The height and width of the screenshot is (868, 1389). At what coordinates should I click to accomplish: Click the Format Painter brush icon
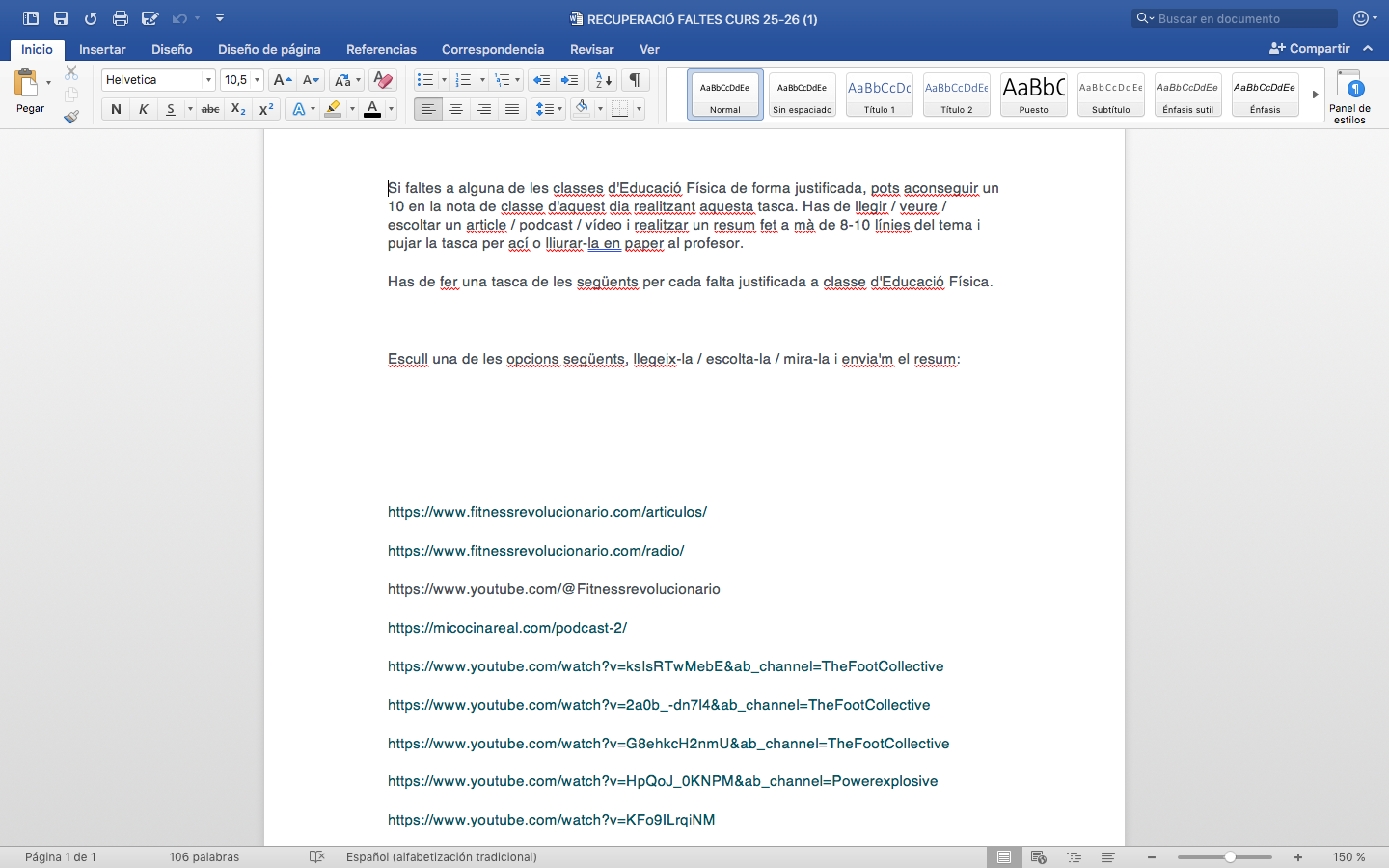click(x=71, y=117)
